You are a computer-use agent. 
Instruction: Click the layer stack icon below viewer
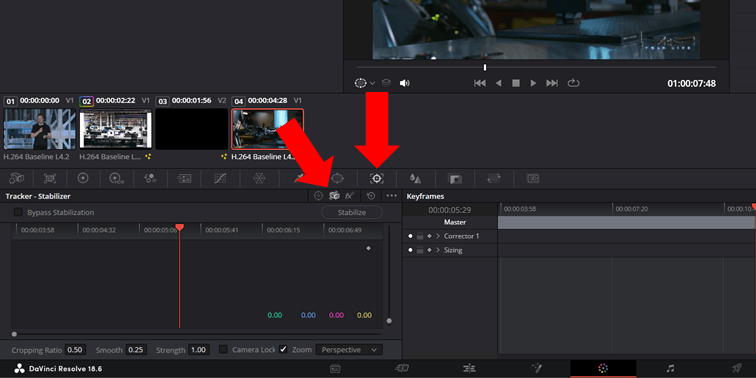(x=386, y=83)
